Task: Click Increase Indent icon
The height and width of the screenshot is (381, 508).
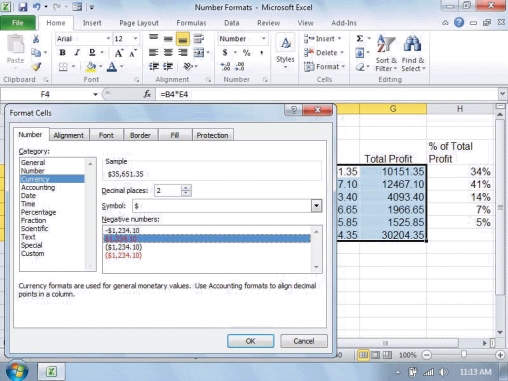Action: pos(168,67)
